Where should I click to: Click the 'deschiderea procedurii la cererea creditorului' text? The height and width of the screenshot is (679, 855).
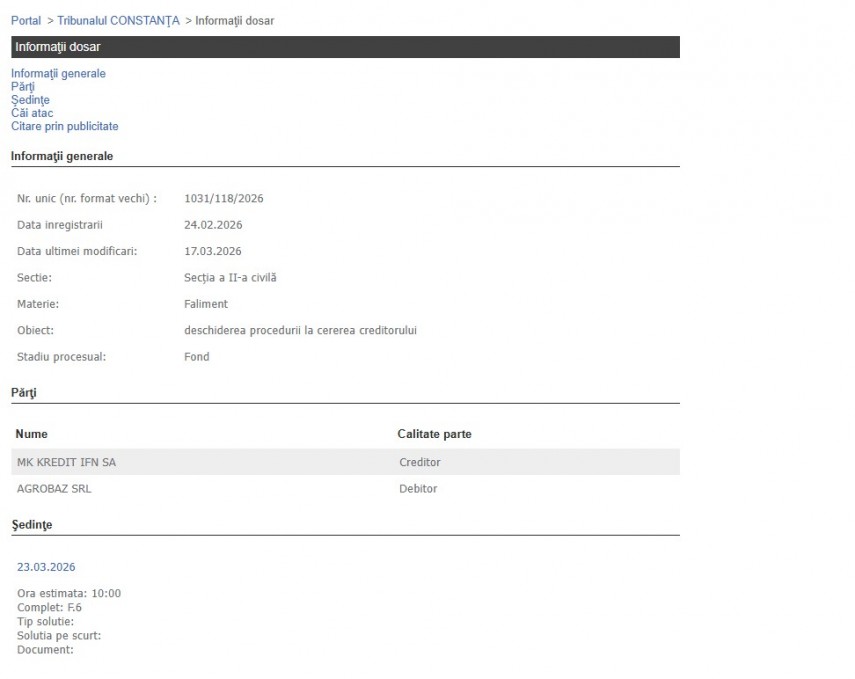click(x=300, y=330)
